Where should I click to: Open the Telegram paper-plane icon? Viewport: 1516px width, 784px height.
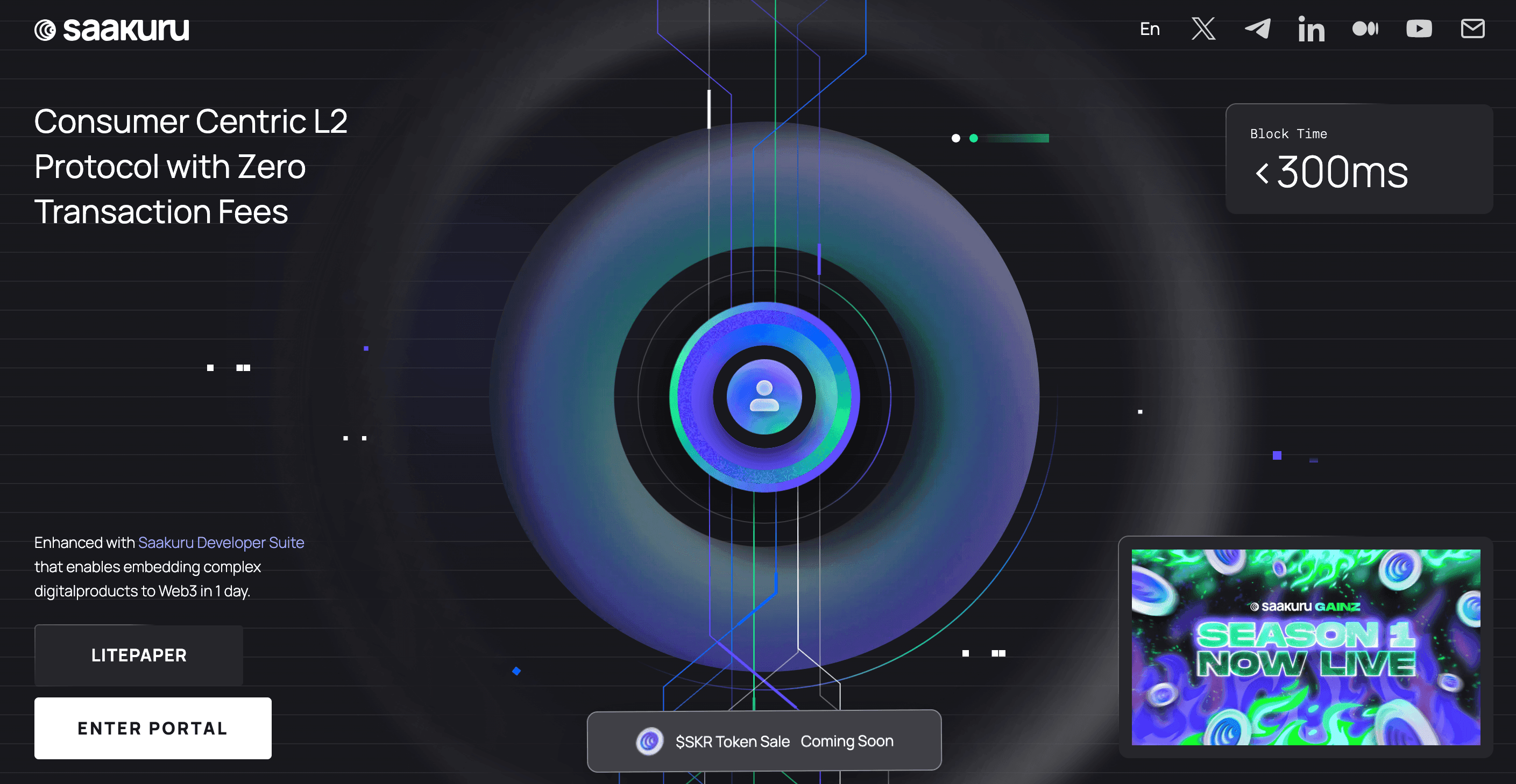(1257, 29)
